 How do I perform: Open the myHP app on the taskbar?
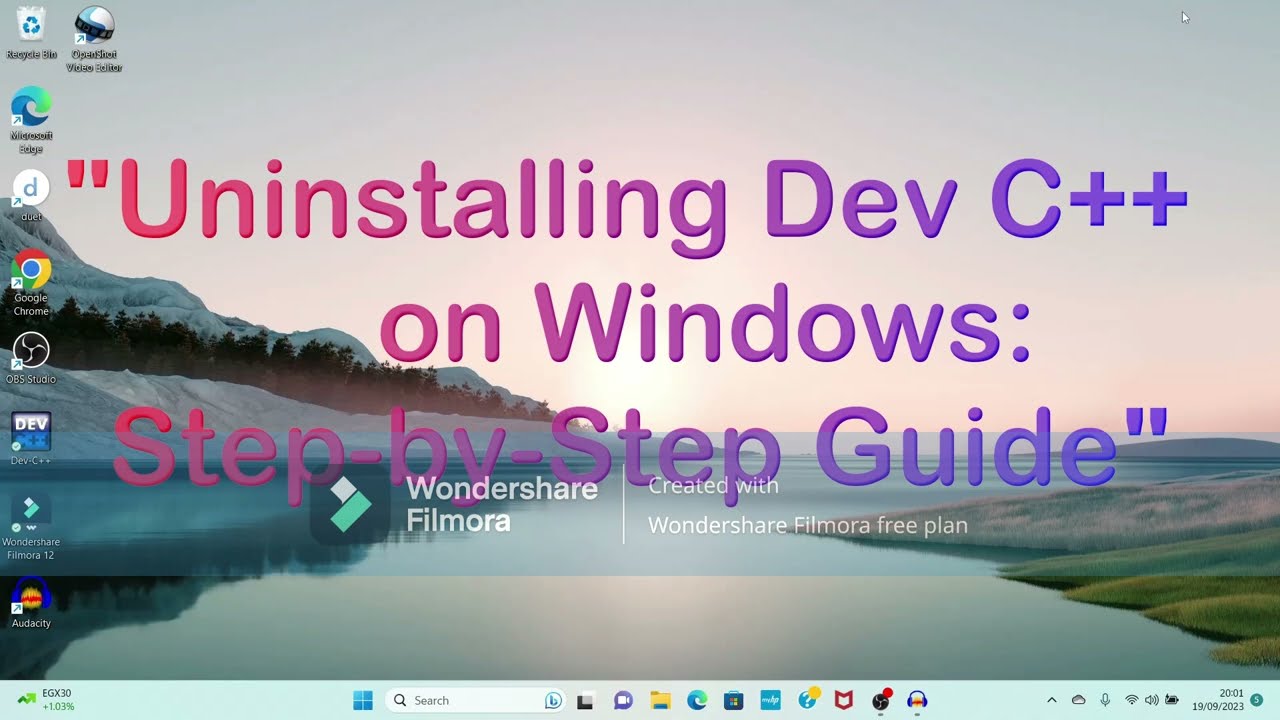click(x=770, y=700)
